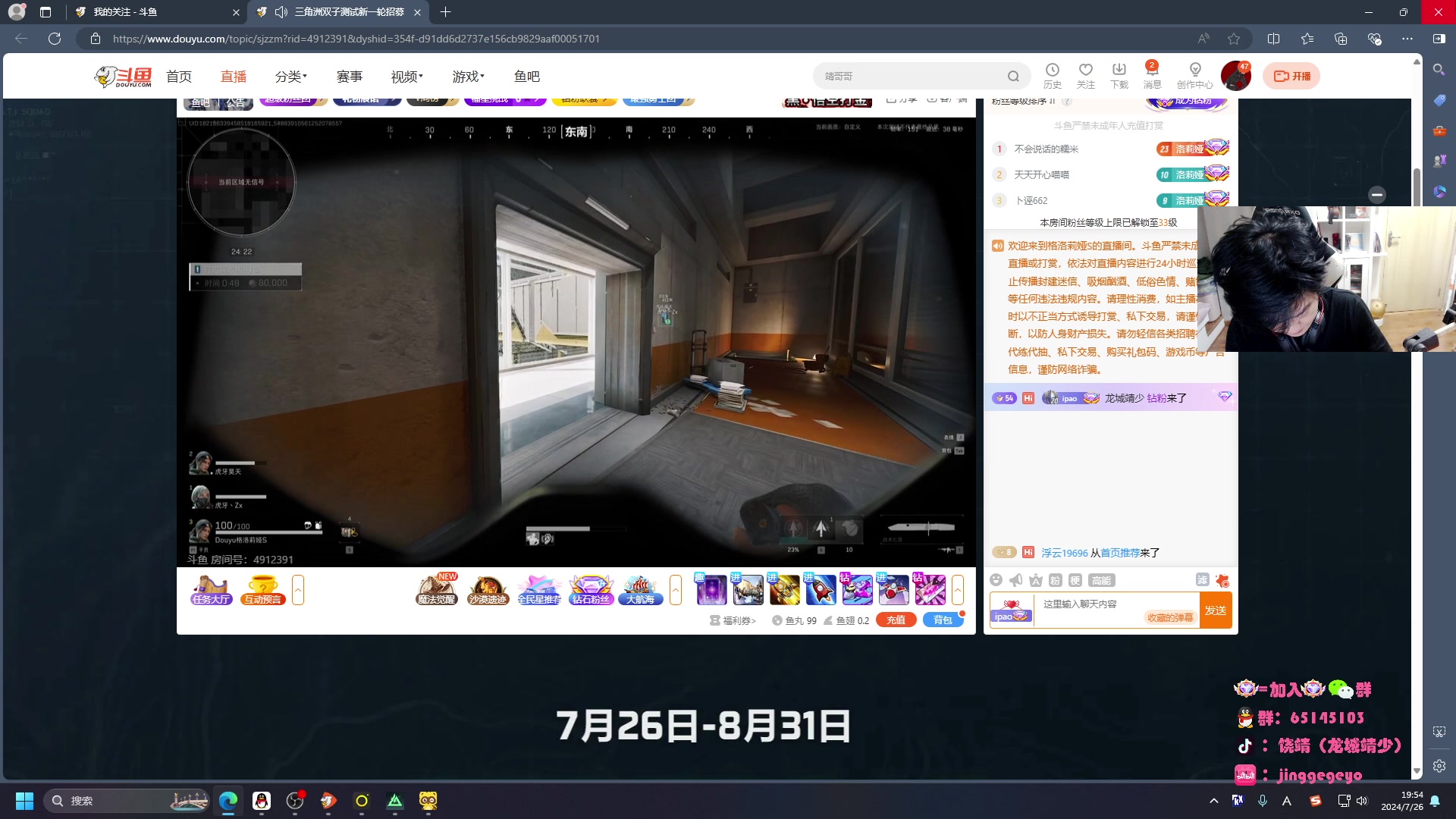Open QQ penguin from the taskbar
The height and width of the screenshot is (819, 1456).
[x=262, y=801]
